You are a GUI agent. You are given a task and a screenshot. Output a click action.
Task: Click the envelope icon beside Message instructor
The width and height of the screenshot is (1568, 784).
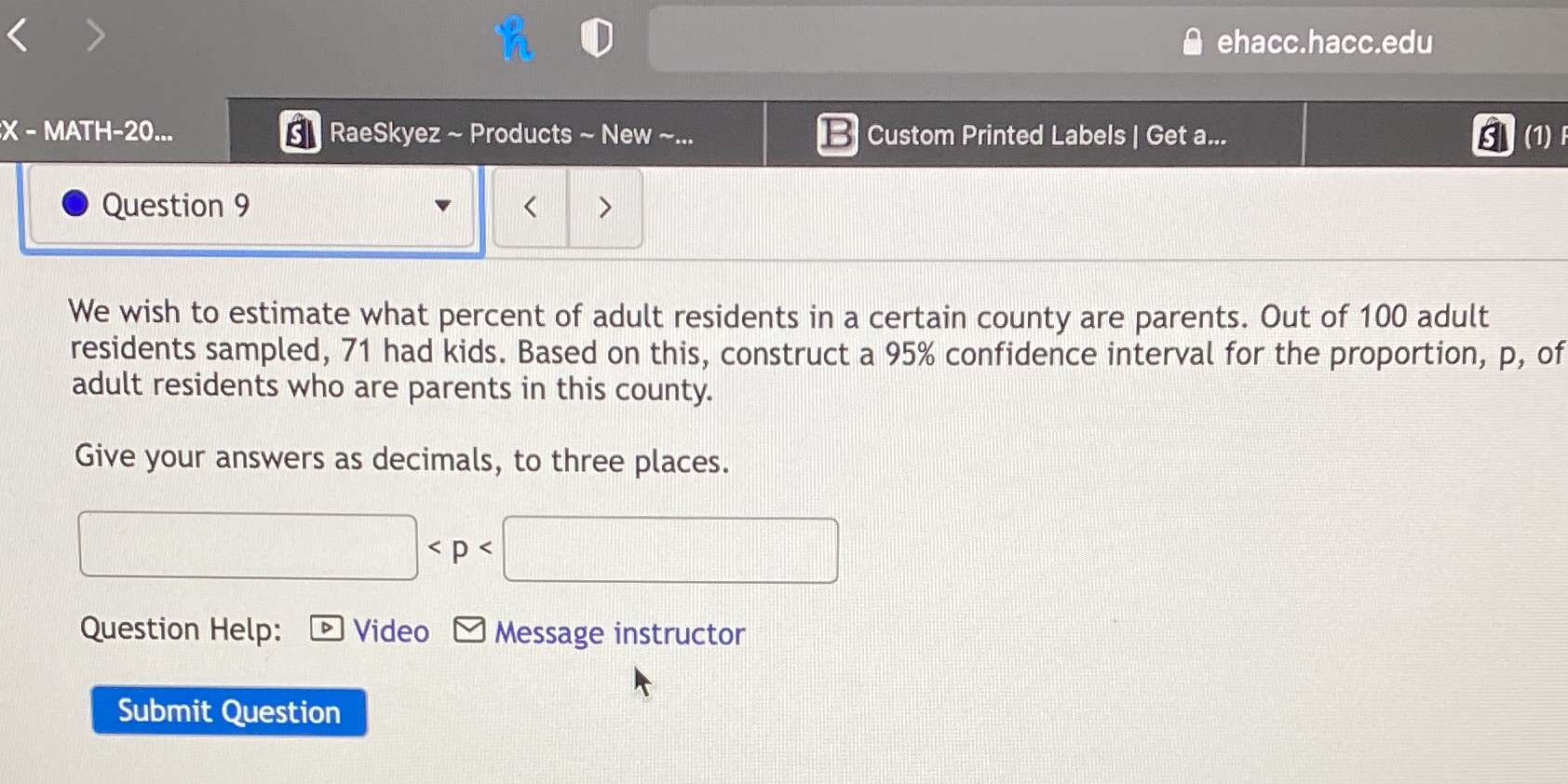(x=468, y=630)
